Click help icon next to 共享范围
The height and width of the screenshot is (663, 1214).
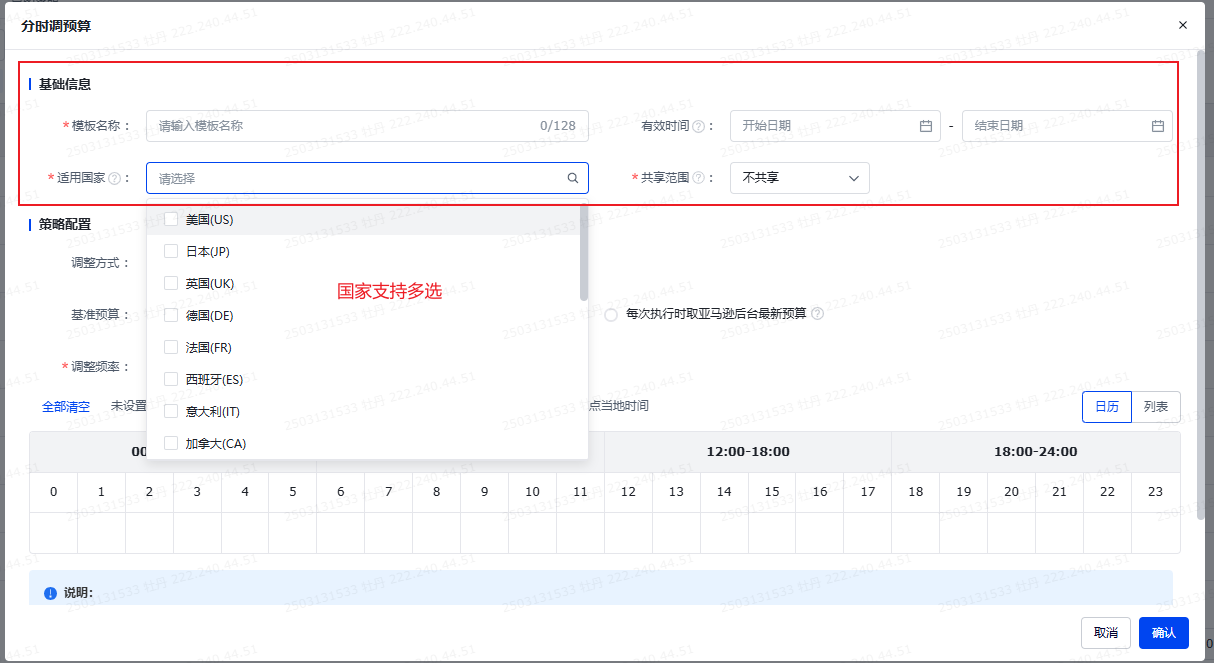click(x=698, y=178)
